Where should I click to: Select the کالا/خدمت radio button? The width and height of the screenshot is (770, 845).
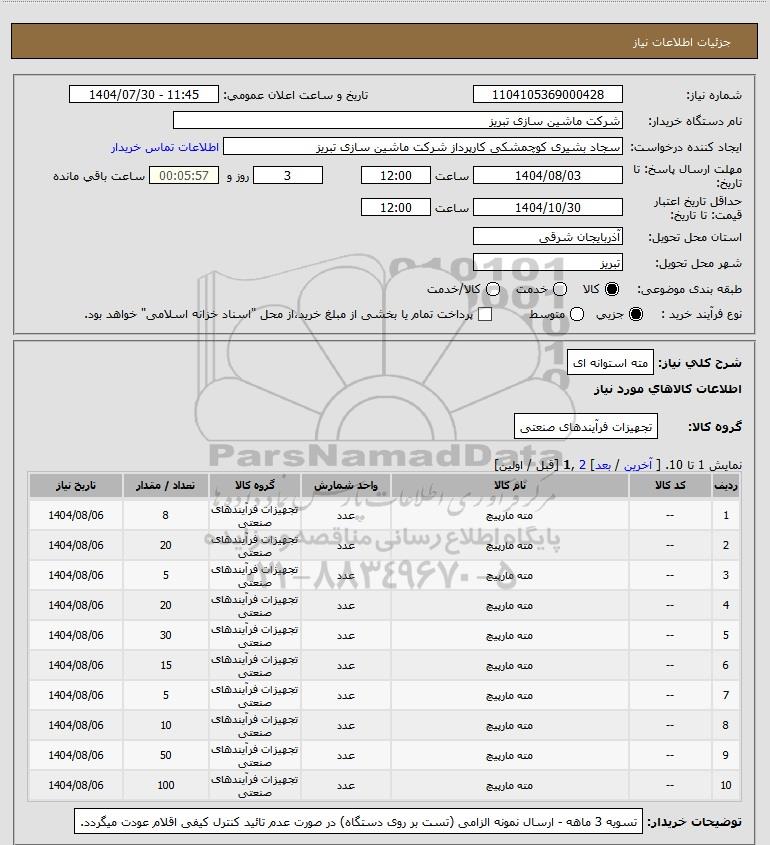click(x=492, y=289)
